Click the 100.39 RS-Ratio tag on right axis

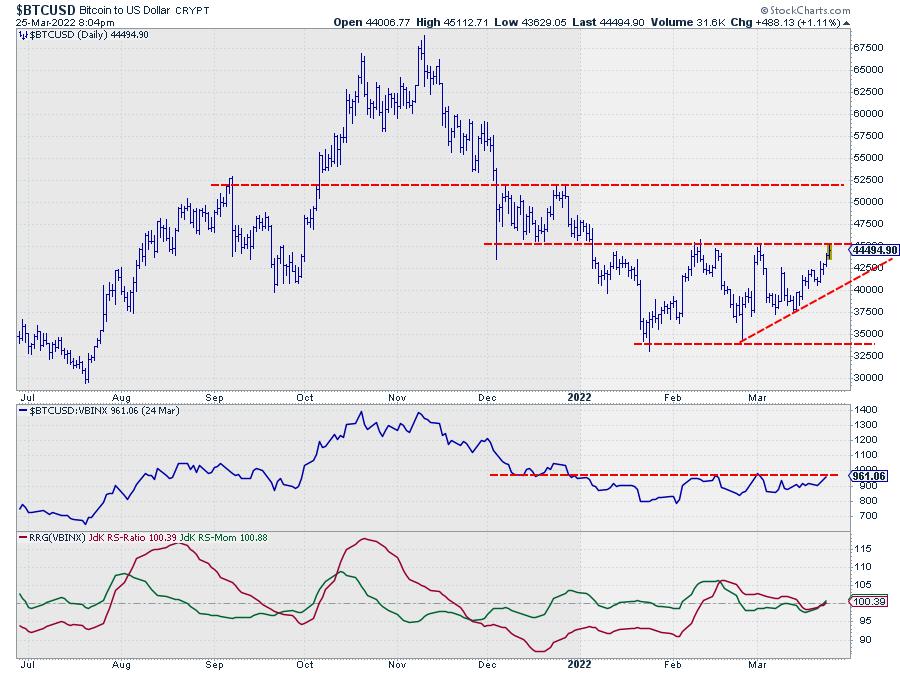coord(866,602)
